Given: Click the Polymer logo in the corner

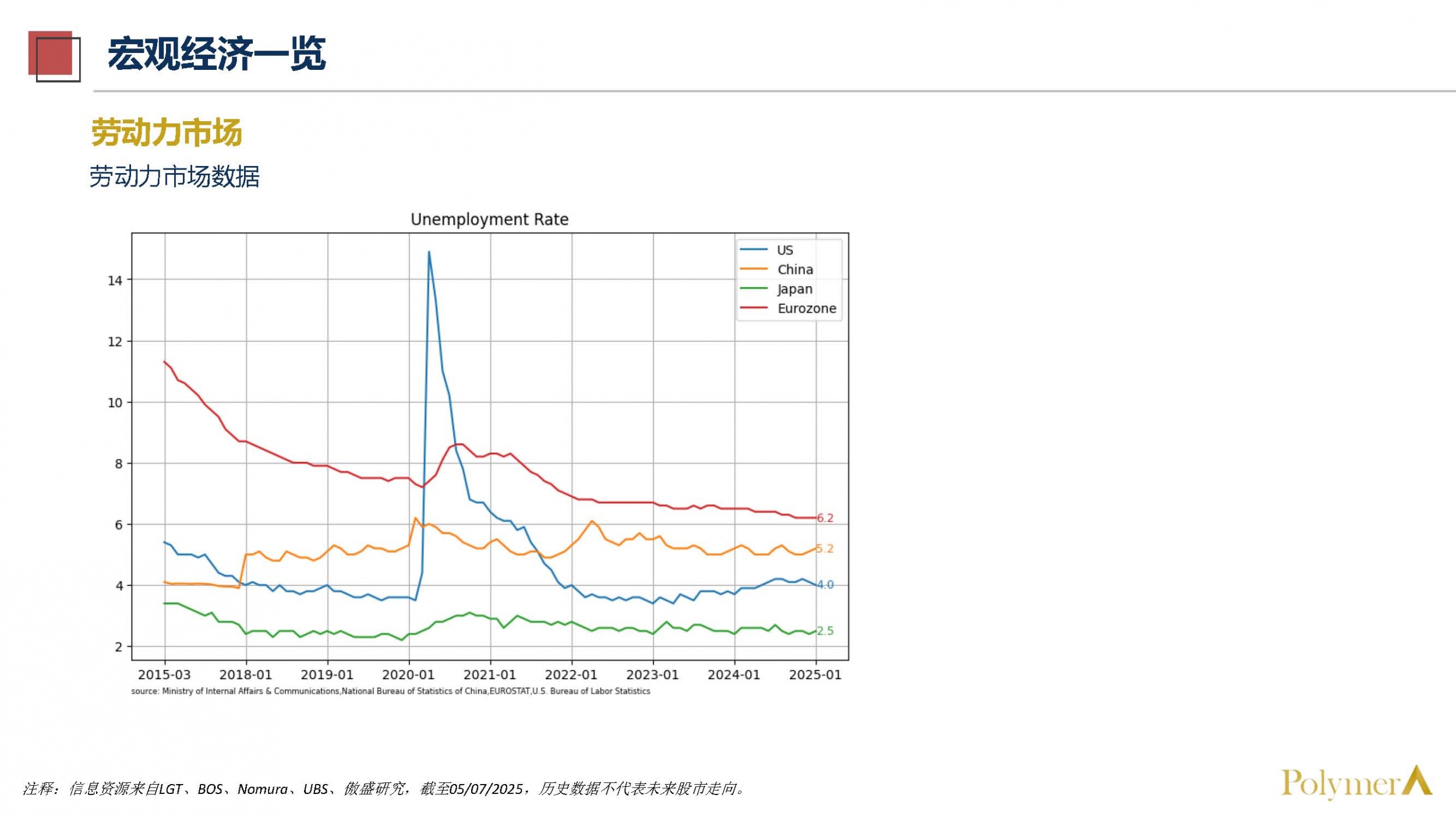Looking at the screenshot, I should pyautogui.click(x=1355, y=783).
